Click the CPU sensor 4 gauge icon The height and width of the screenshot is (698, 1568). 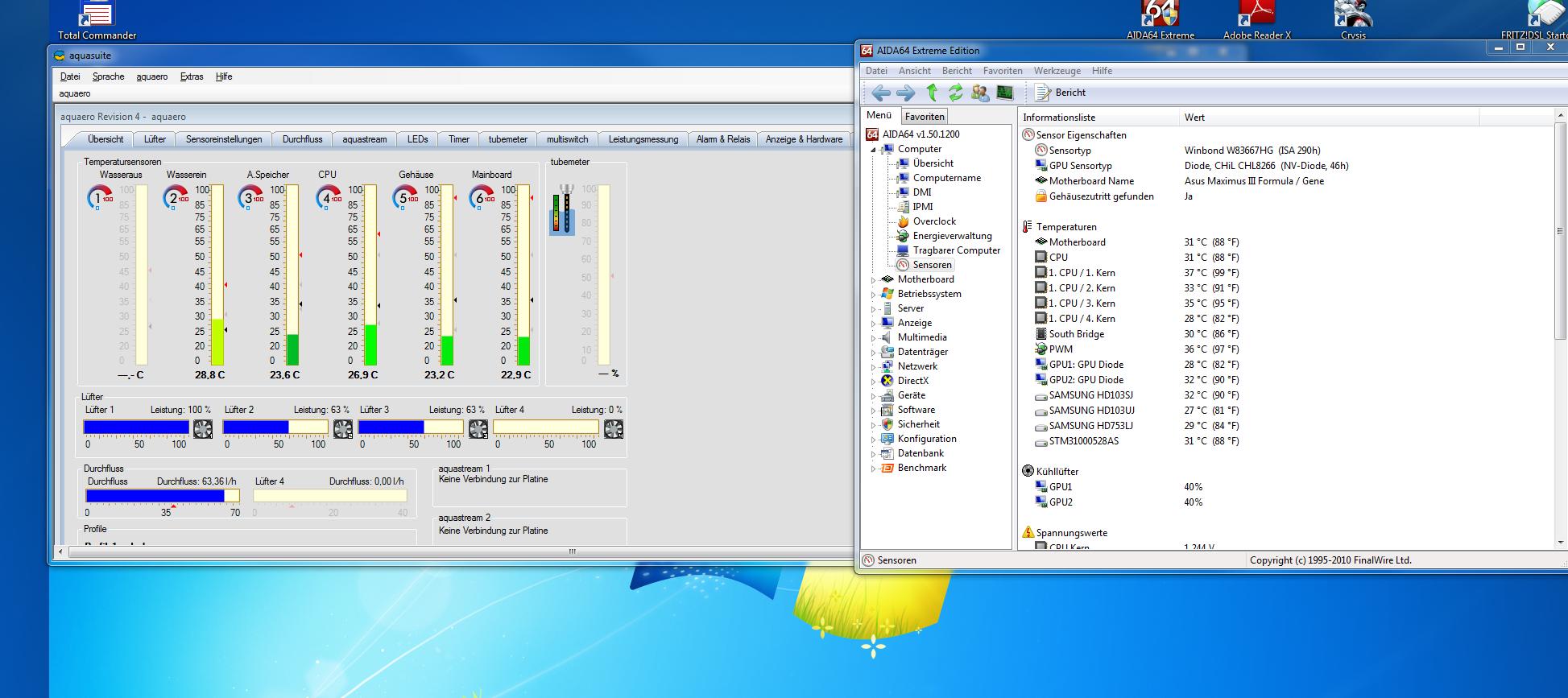[329, 197]
